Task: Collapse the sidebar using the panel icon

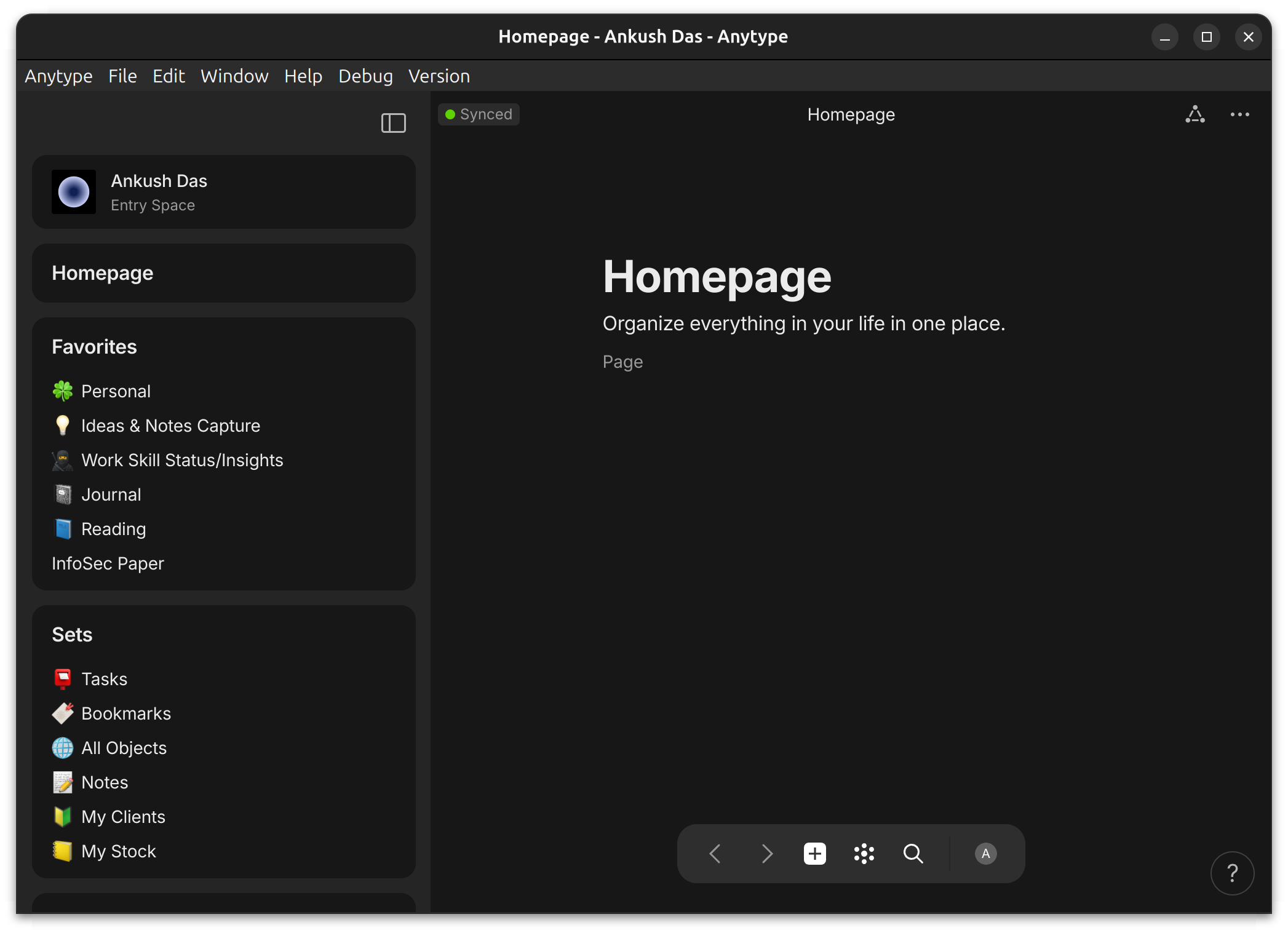Action: 394,123
